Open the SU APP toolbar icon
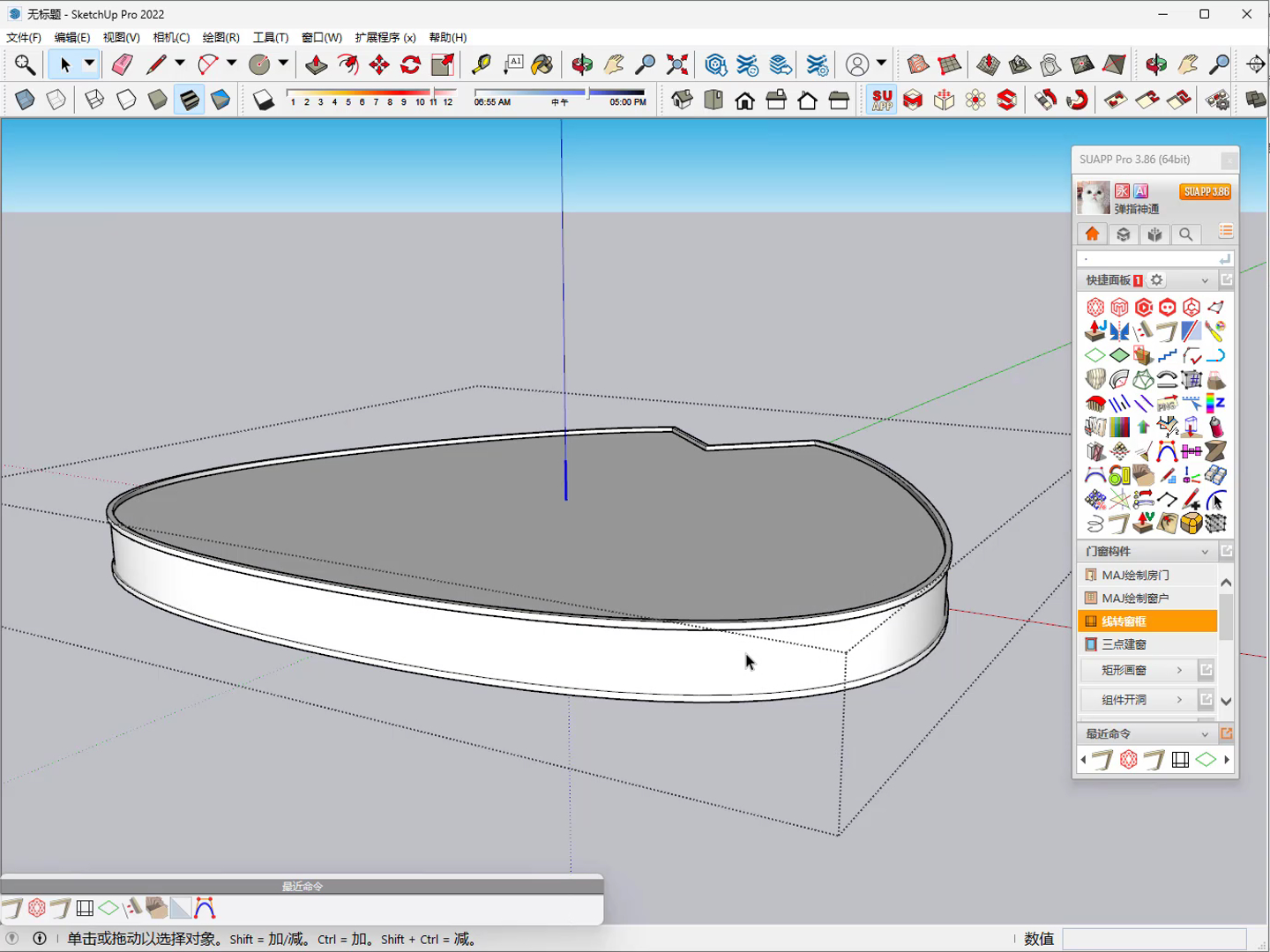 coord(882,100)
